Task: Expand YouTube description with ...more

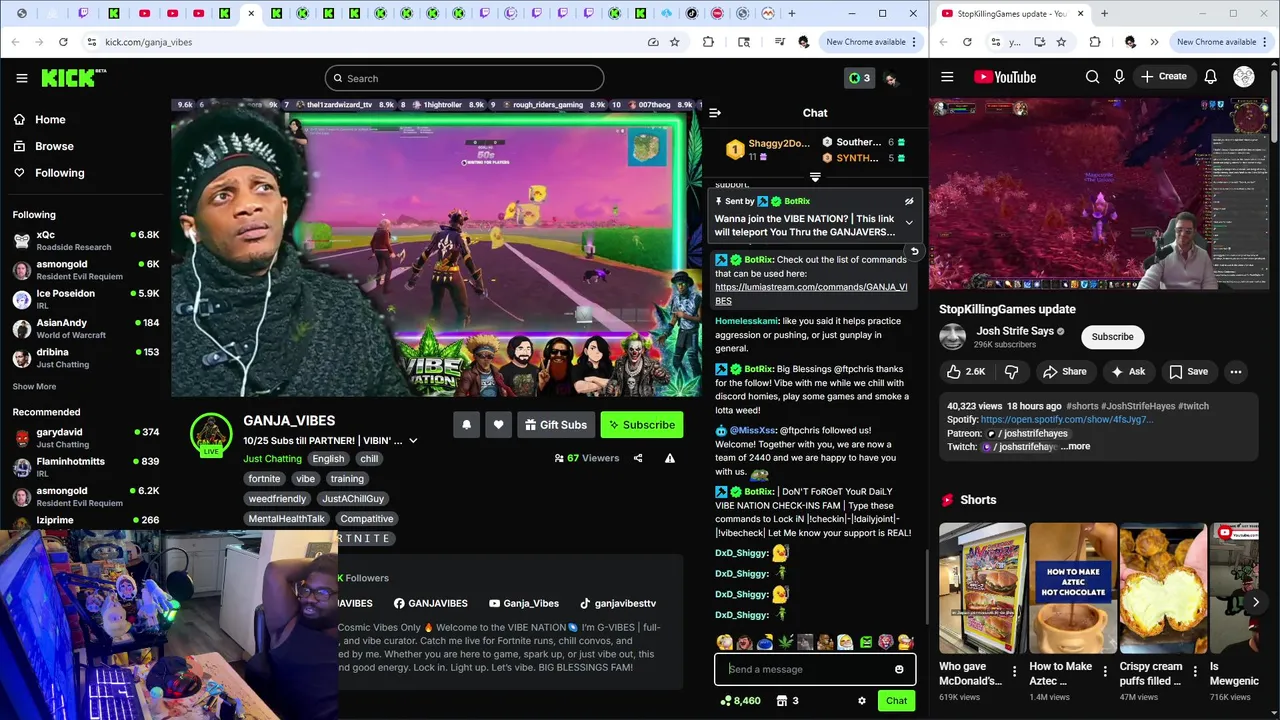Action: pyautogui.click(x=1076, y=447)
